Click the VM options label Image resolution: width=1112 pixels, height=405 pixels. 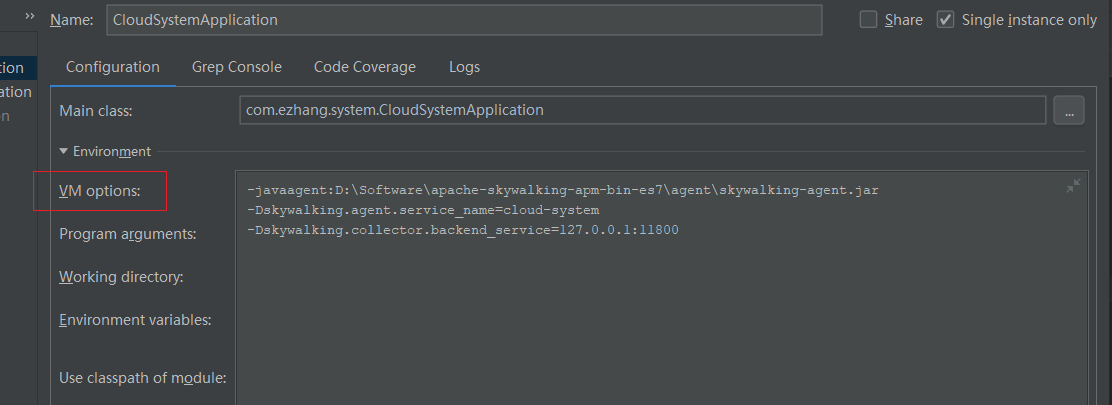pos(100,191)
